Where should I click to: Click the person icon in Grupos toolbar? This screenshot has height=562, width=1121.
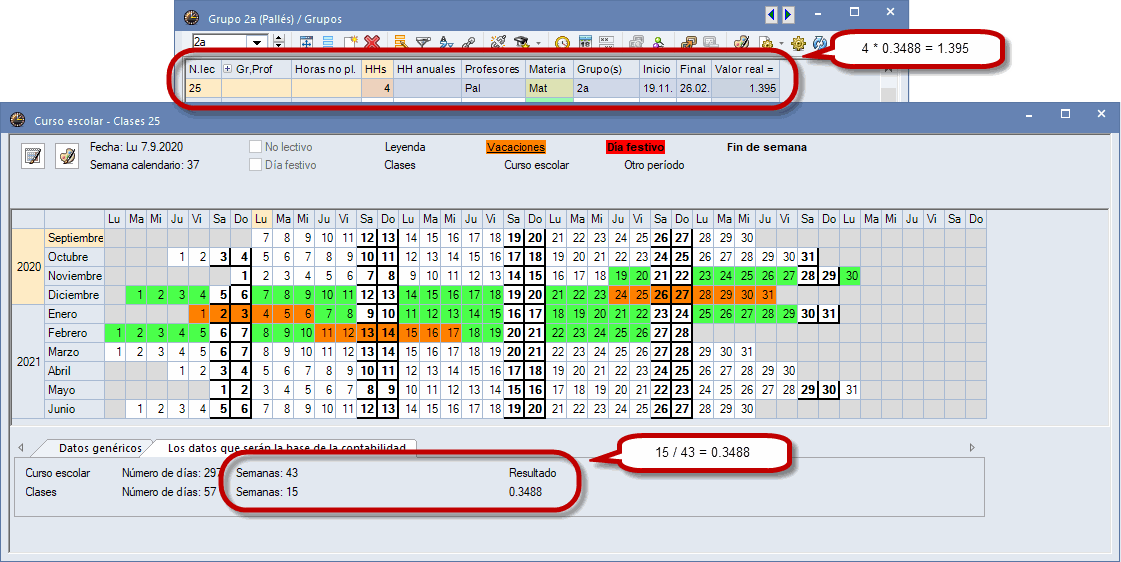pos(658,42)
